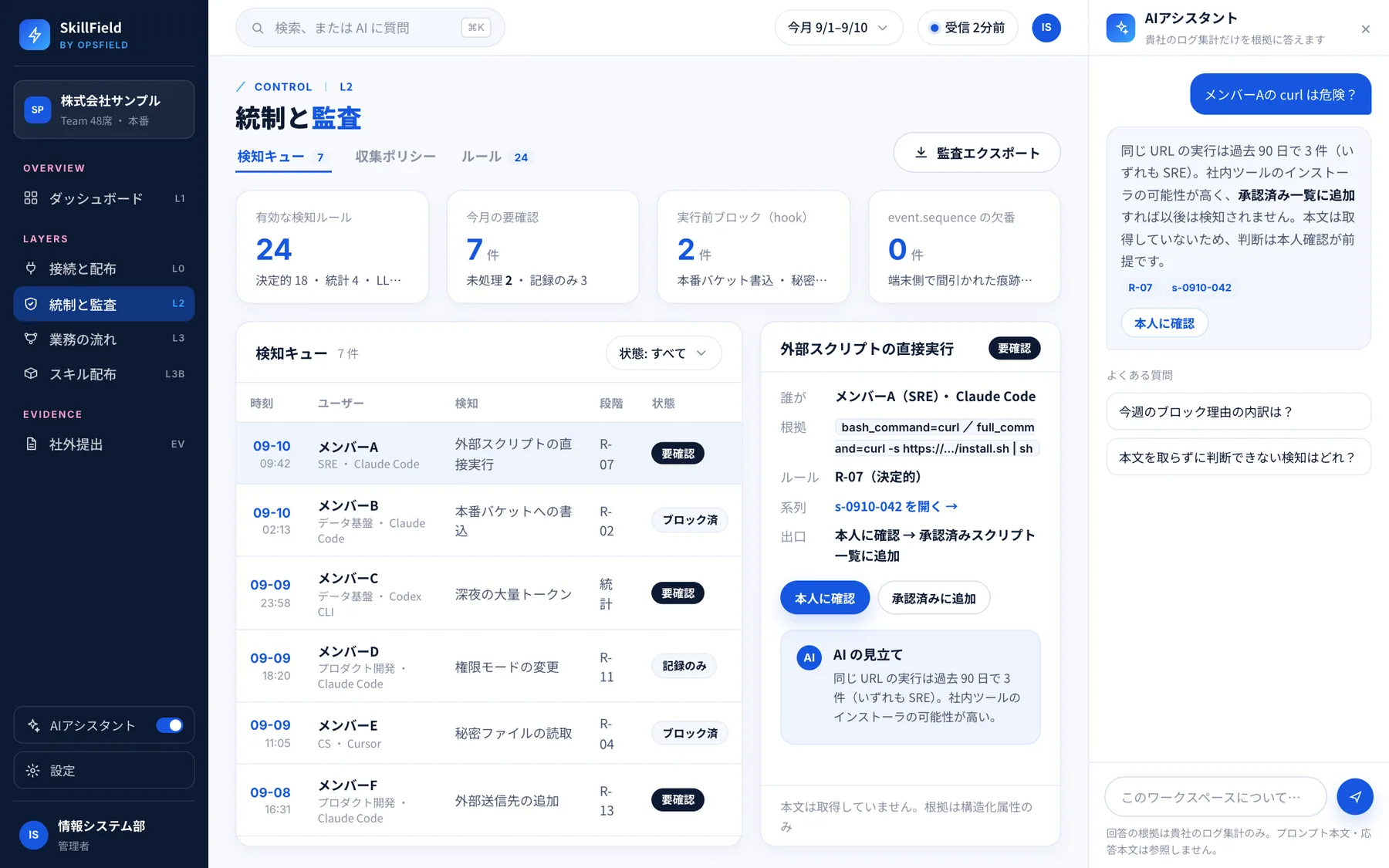Switch to 収集ポリシー tab
The height and width of the screenshot is (868, 1389).
click(395, 157)
